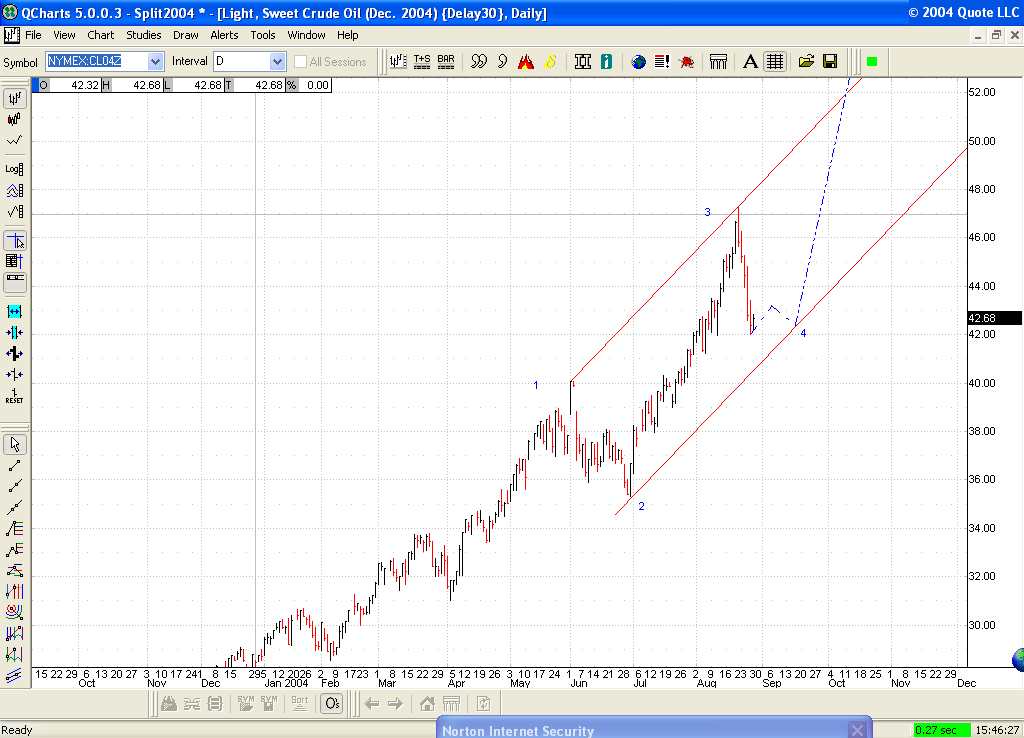Select the Fibonacci retracement lines tool
This screenshot has height=738, width=1024.
tap(14, 528)
